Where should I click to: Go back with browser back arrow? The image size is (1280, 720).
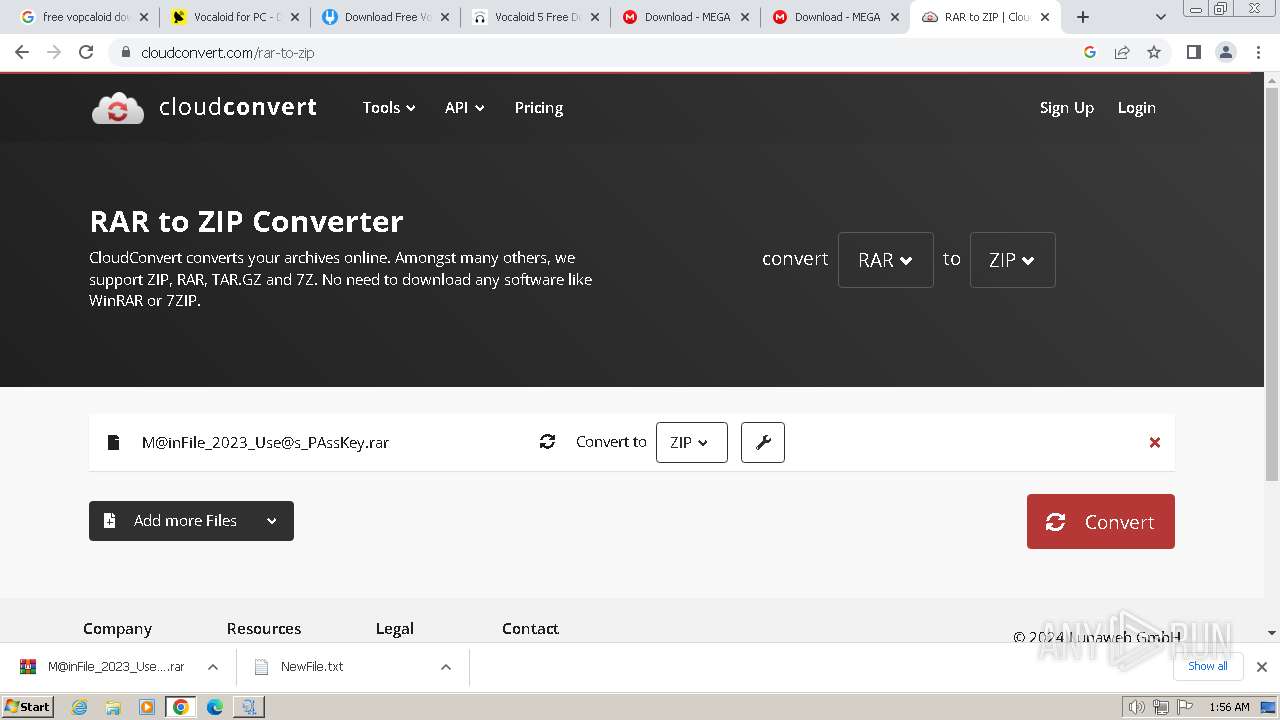22,52
